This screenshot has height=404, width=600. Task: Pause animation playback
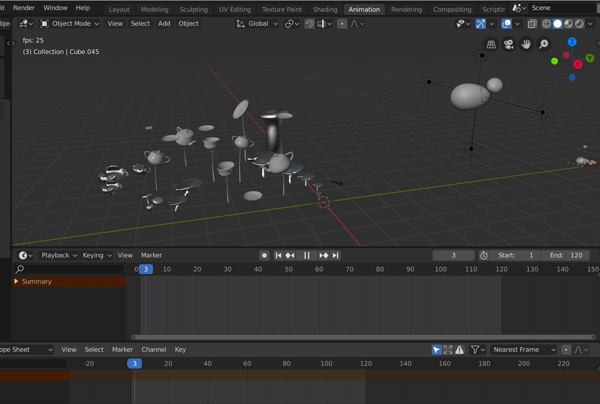pos(307,255)
